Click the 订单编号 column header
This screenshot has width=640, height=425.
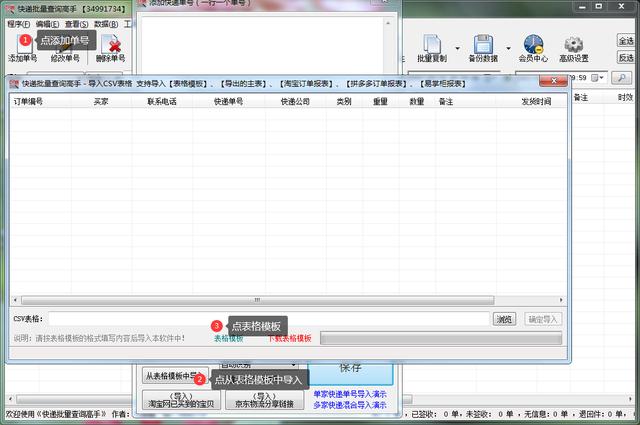[28, 102]
